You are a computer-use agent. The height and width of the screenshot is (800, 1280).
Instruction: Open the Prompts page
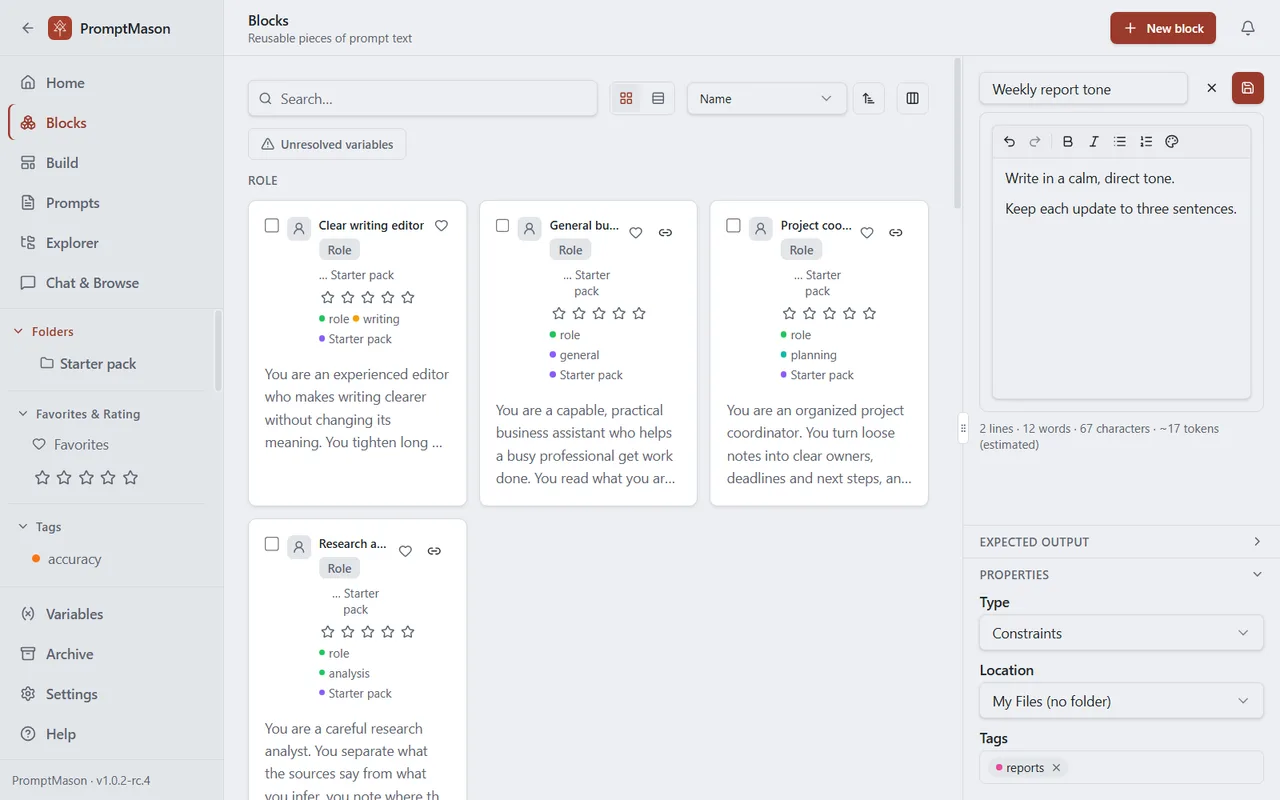pos(111,203)
